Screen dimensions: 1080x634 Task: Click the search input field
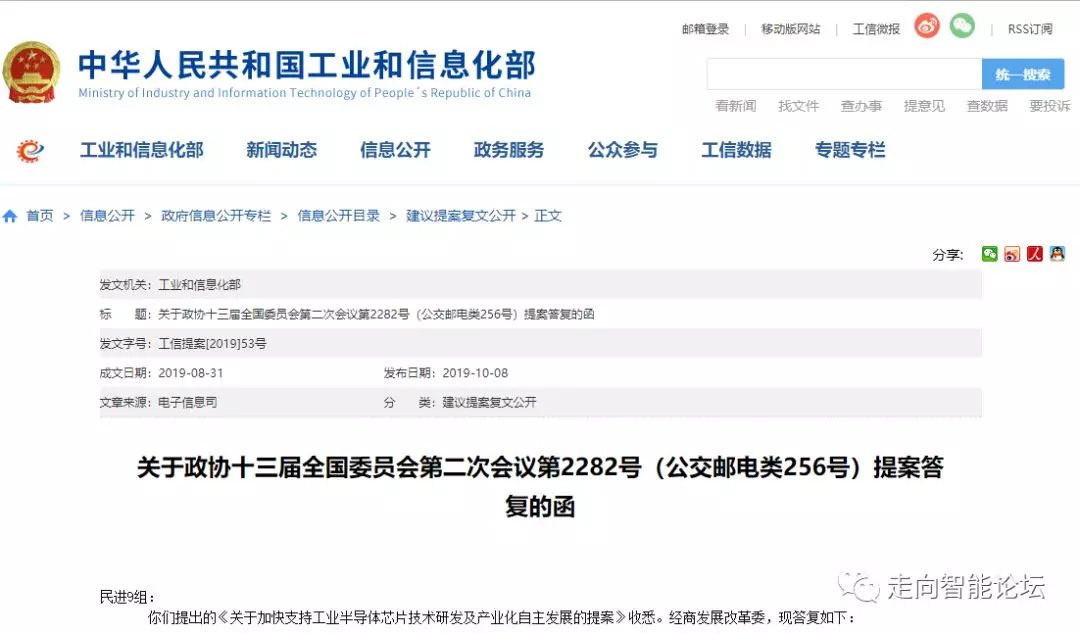pyautogui.click(x=843, y=74)
